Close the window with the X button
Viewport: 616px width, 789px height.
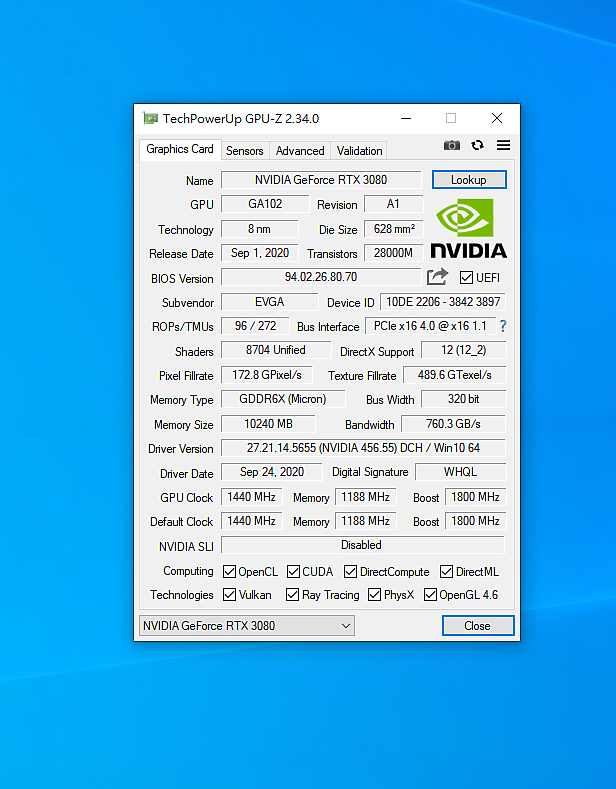pos(497,118)
